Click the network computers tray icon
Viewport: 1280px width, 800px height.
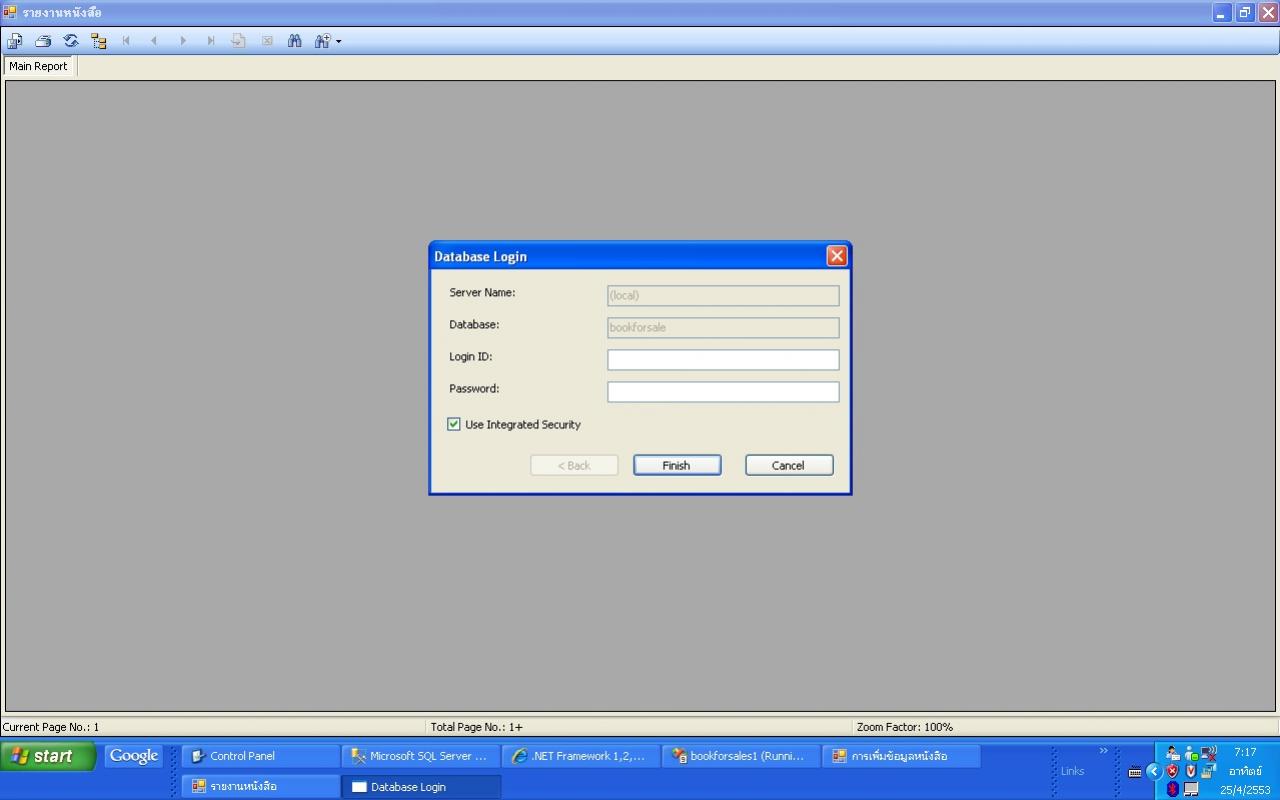1208,771
